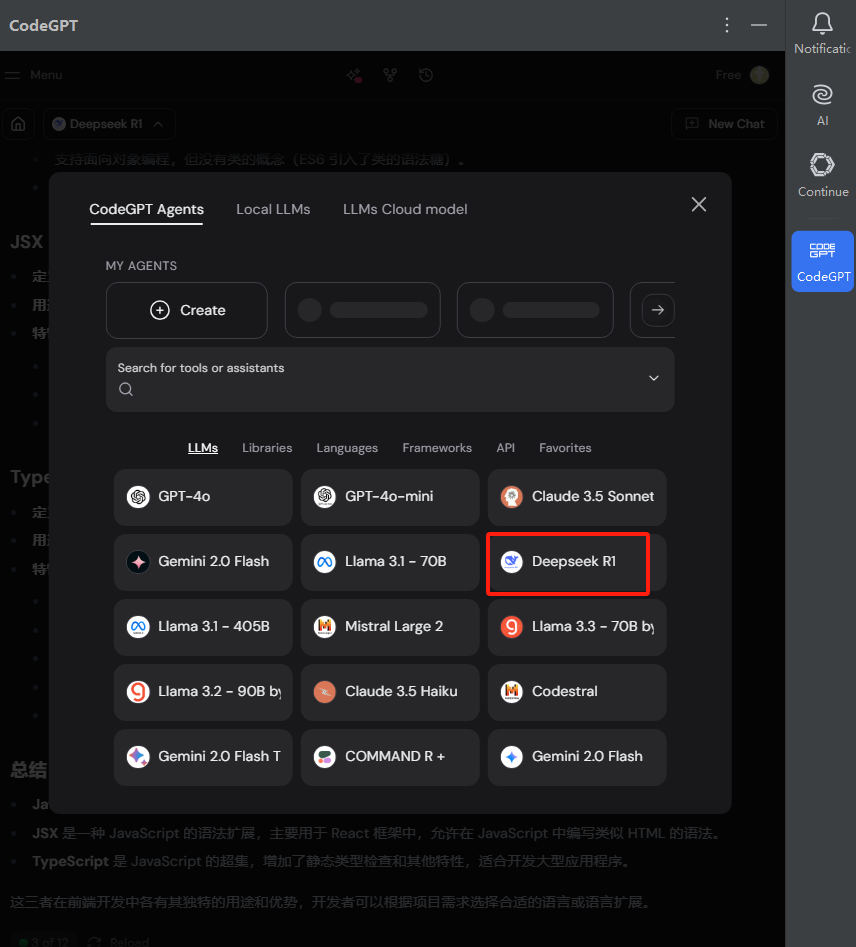The width and height of the screenshot is (856, 947).
Task: Open the Continue plugin icon
Action: point(822,164)
